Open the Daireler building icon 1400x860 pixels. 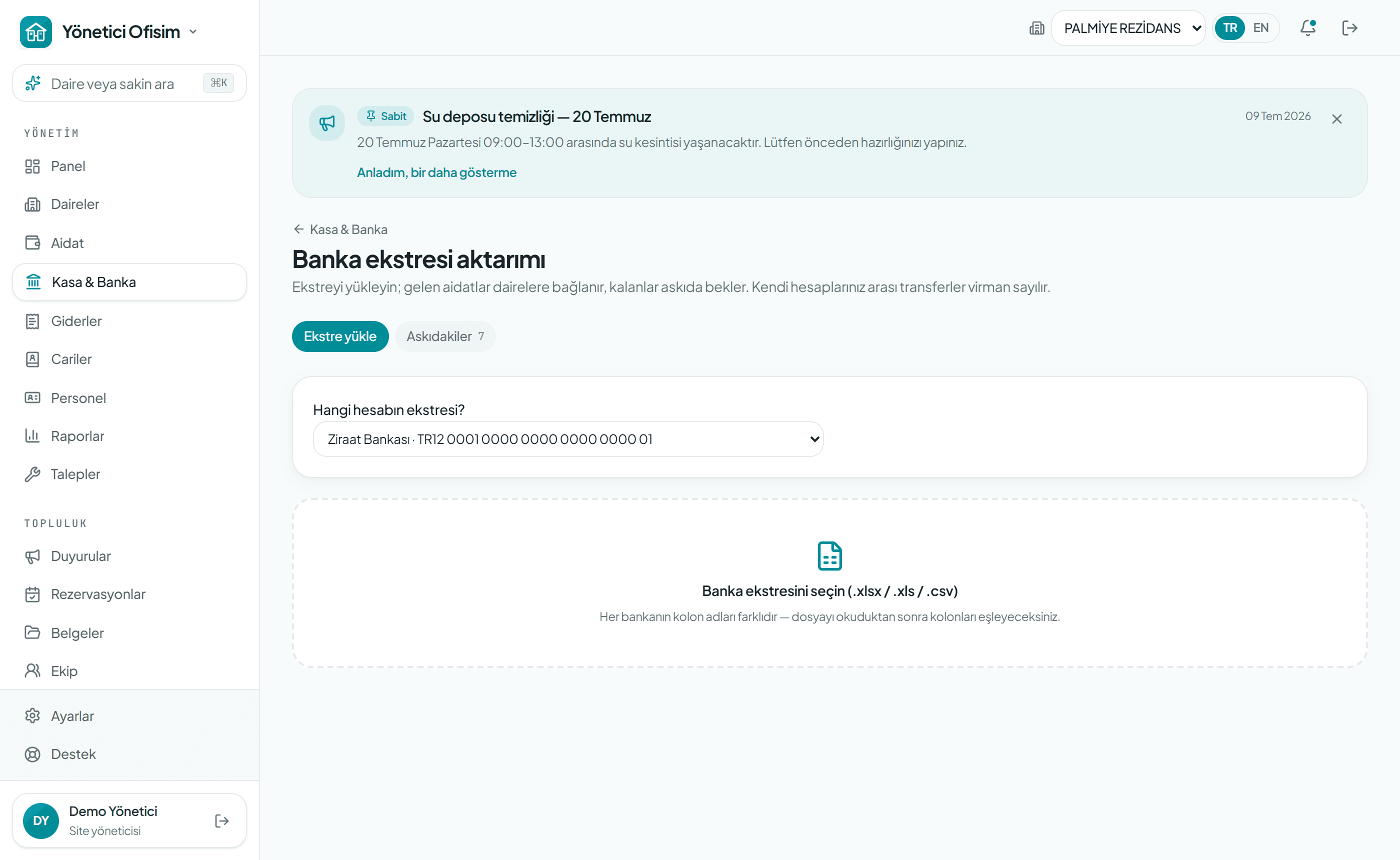pos(32,204)
